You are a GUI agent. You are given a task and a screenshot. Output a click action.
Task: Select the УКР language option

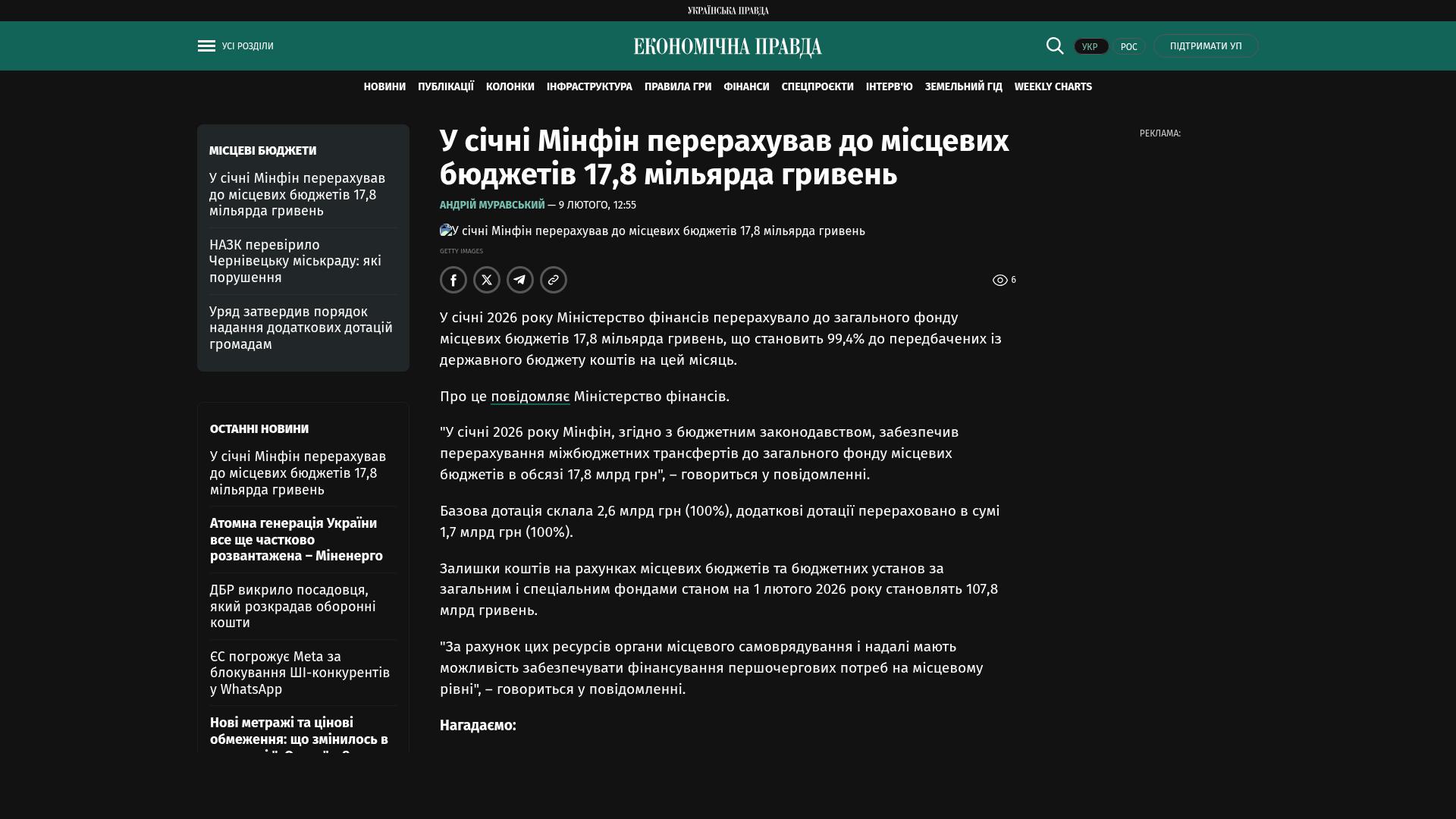[1090, 47]
